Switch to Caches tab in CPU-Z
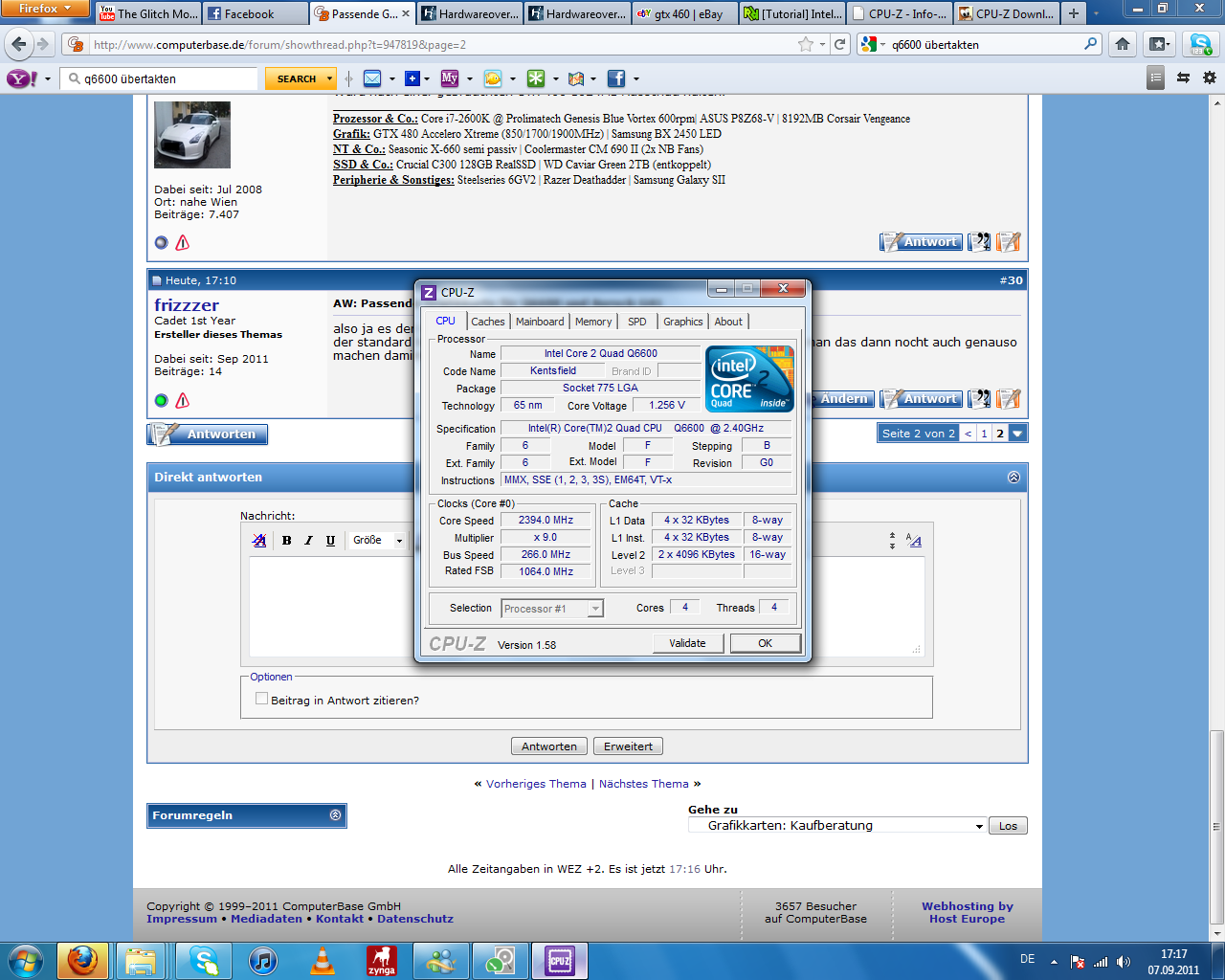Image resolution: width=1225 pixels, height=980 pixels. pyautogui.click(x=487, y=322)
